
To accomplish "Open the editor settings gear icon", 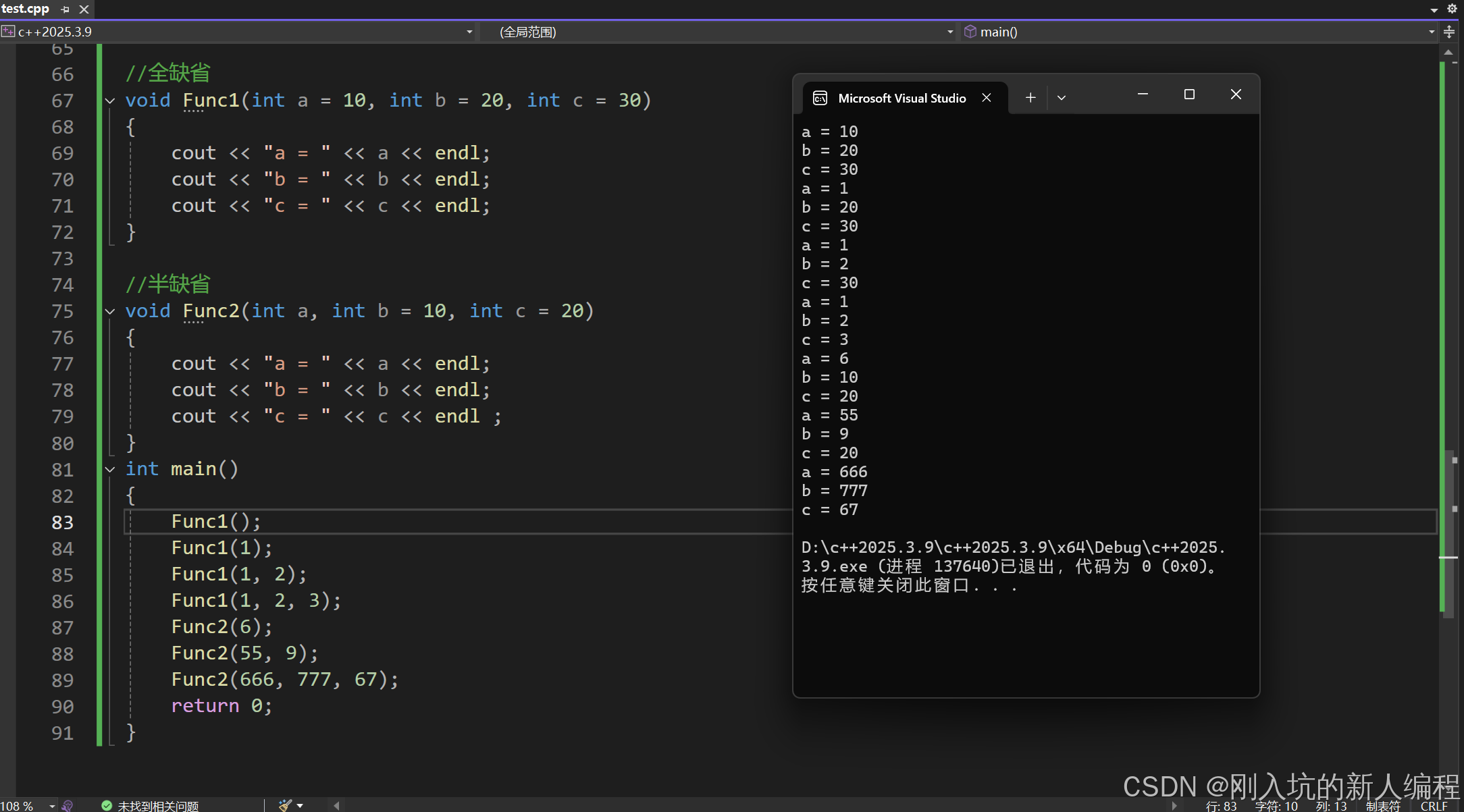I will coord(1452,9).
